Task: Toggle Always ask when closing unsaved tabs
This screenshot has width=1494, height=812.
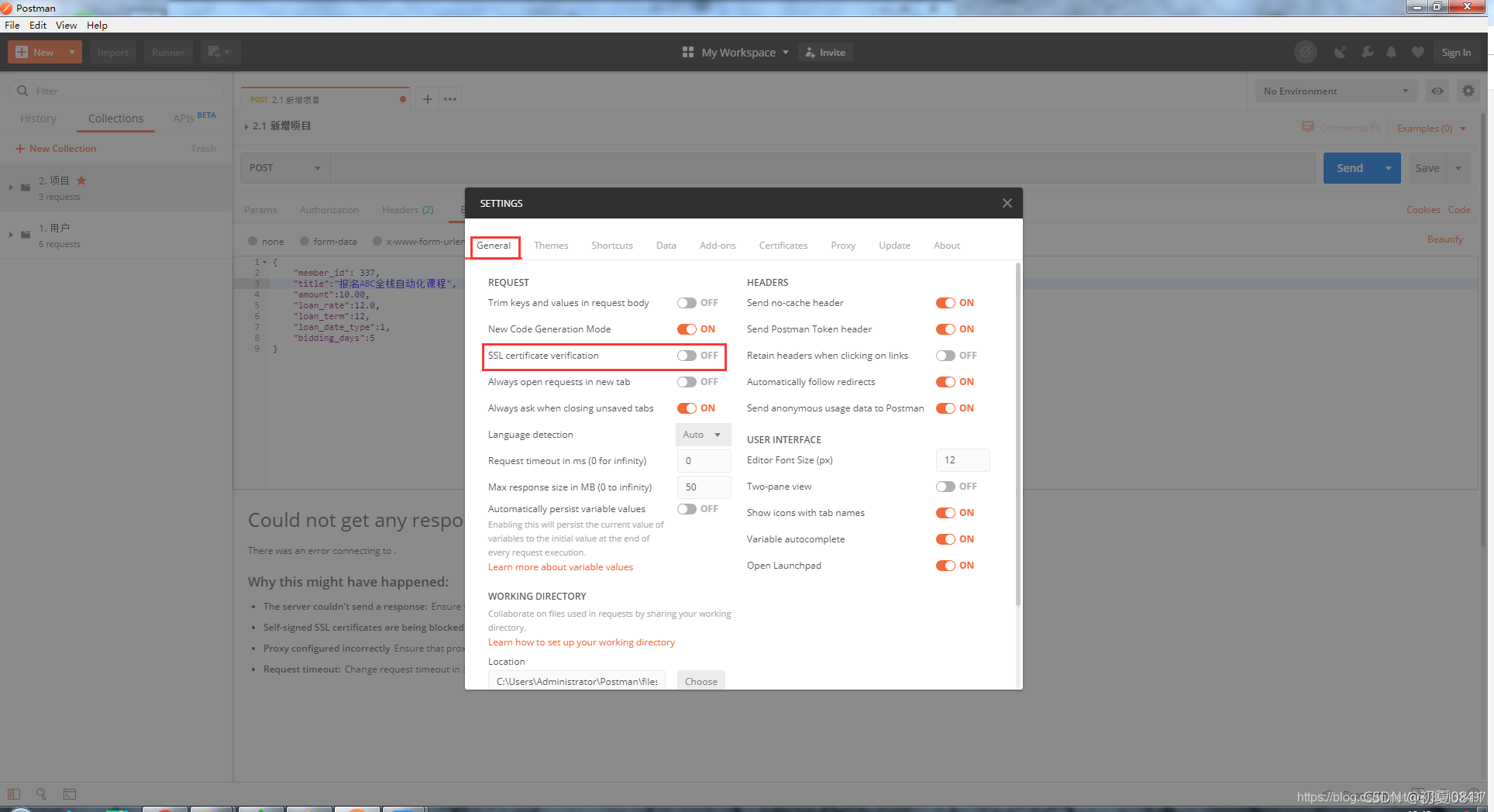Action: click(687, 408)
